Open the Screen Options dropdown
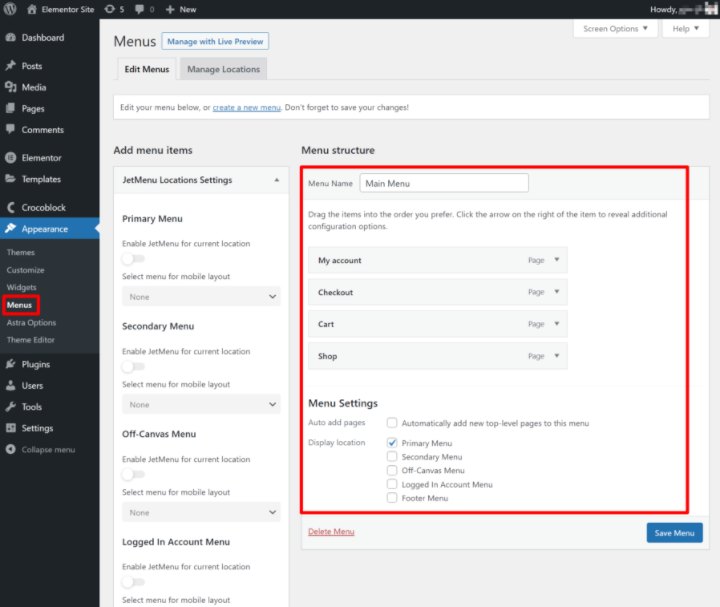 616,29
